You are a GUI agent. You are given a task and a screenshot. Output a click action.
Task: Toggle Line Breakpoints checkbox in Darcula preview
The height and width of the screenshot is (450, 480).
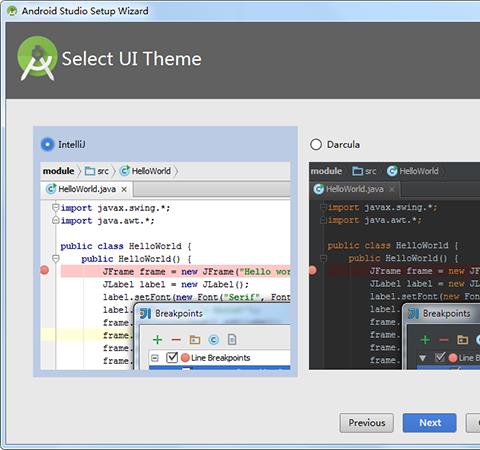(x=440, y=357)
